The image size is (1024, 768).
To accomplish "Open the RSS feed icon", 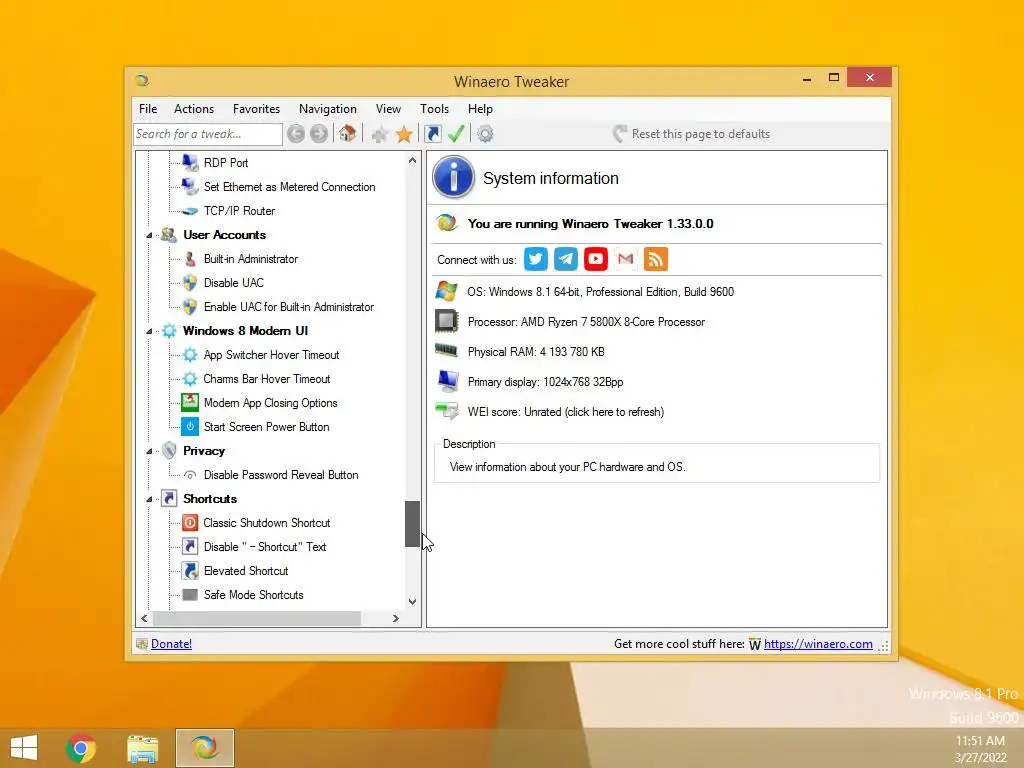I will (656, 259).
